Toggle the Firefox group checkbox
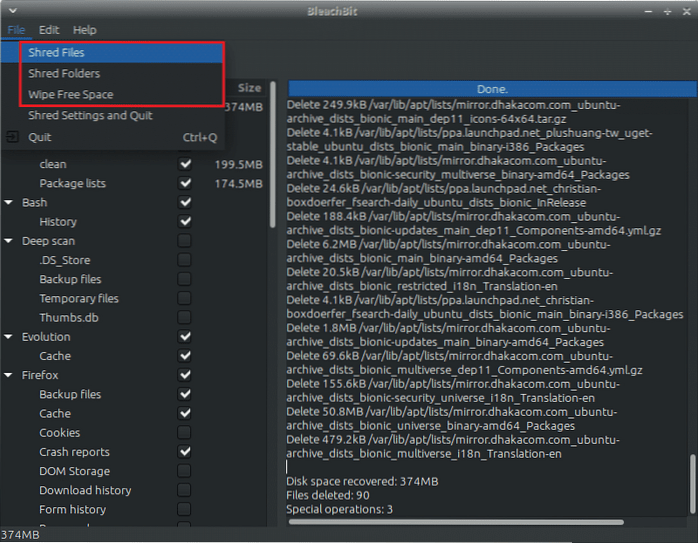 pyautogui.click(x=185, y=375)
